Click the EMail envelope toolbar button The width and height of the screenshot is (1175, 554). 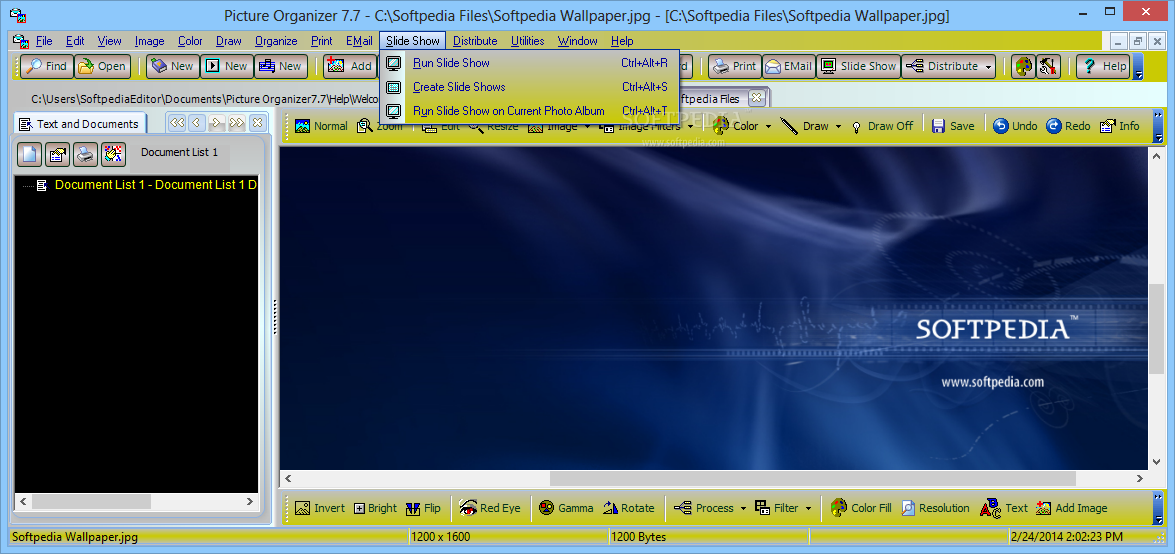(x=788, y=66)
